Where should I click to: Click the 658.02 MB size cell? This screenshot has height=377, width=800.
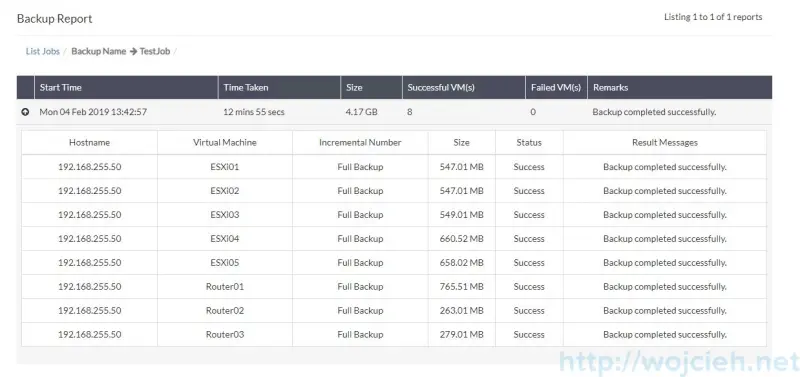tap(462, 263)
